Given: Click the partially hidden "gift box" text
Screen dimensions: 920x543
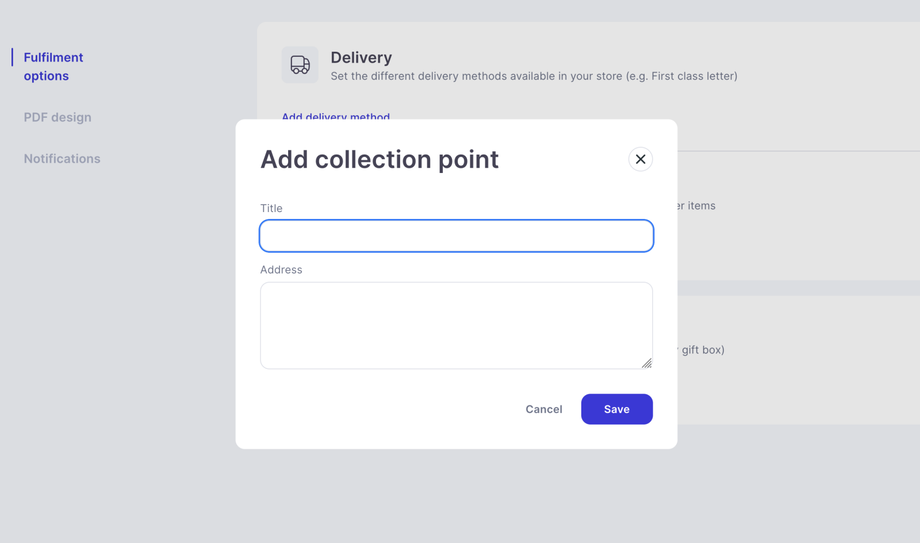Looking at the screenshot, I should (x=702, y=350).
